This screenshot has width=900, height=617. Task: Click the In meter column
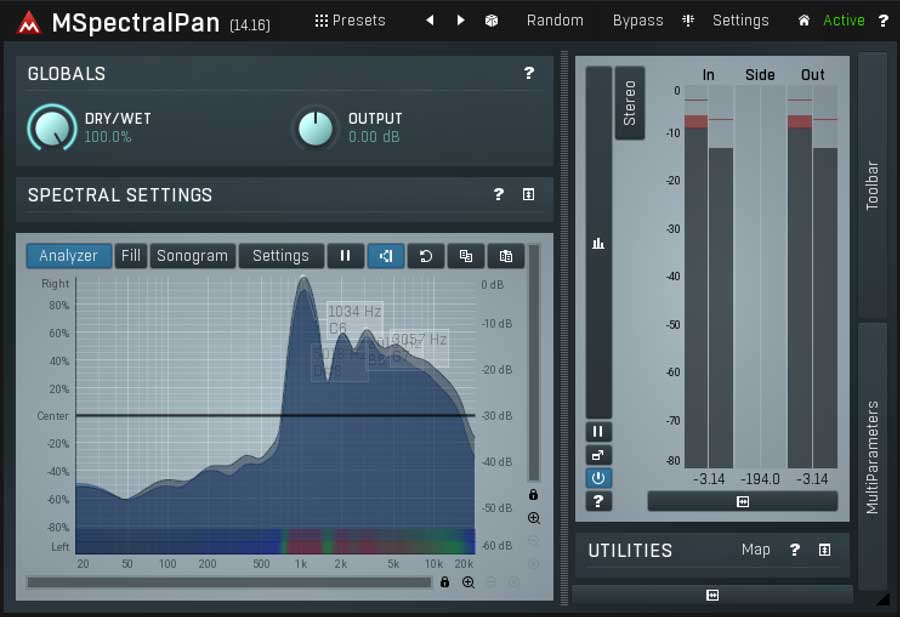[709, 276]
